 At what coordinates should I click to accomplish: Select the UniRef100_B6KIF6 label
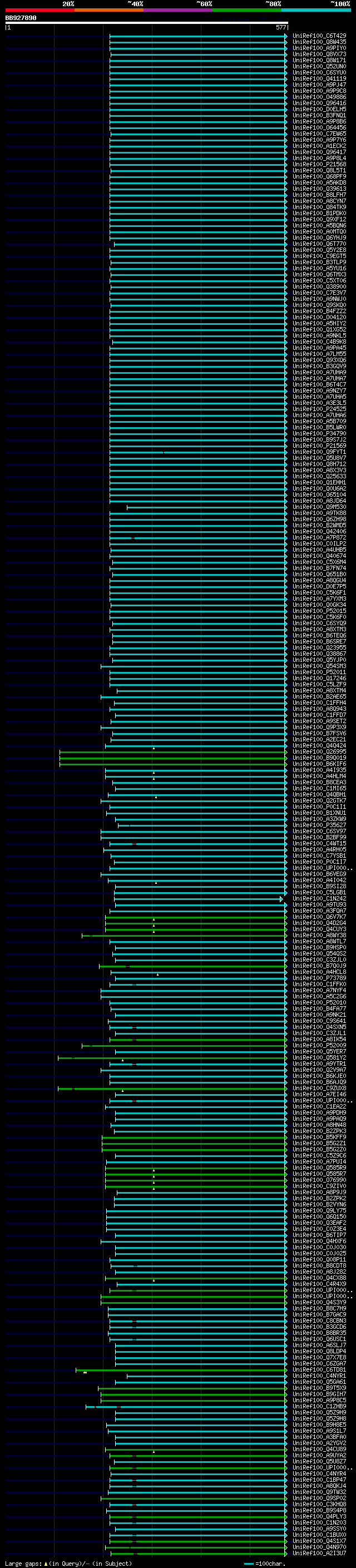[319, 764]
